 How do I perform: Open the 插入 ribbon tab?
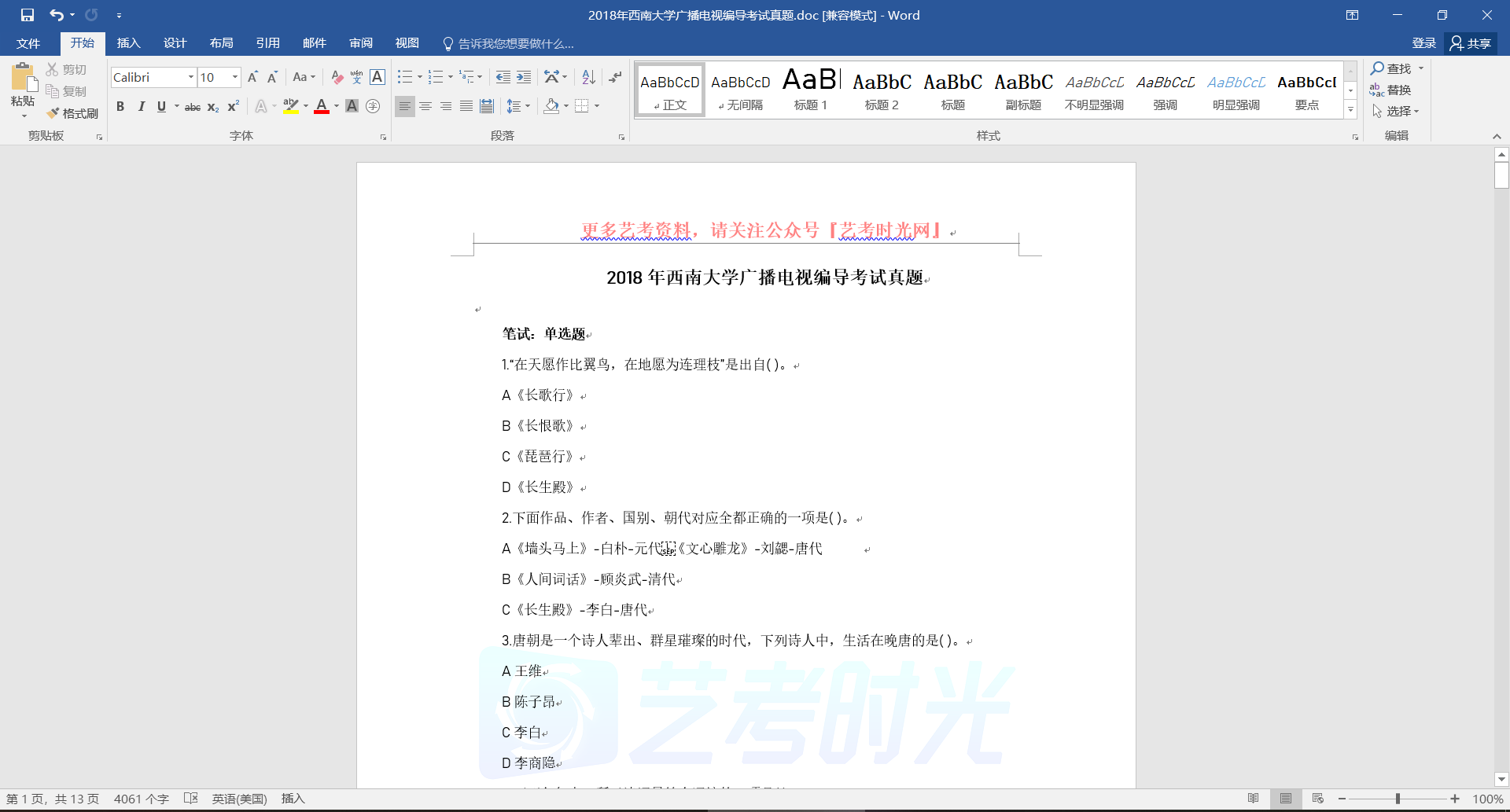pos(128,43)
